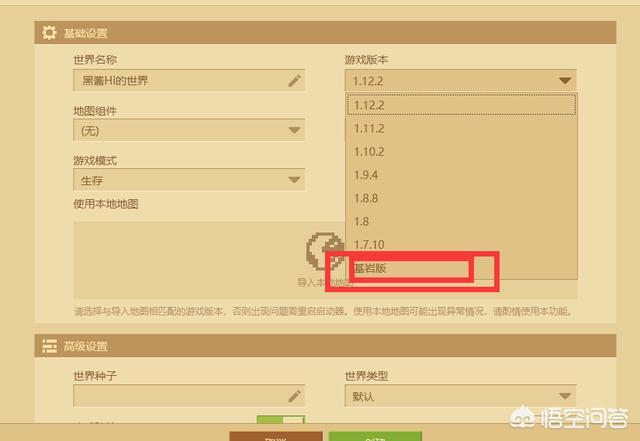Collapse the 游戏版本 dropdown arrow
The image size is (640, 441).
tap(565, 81)
